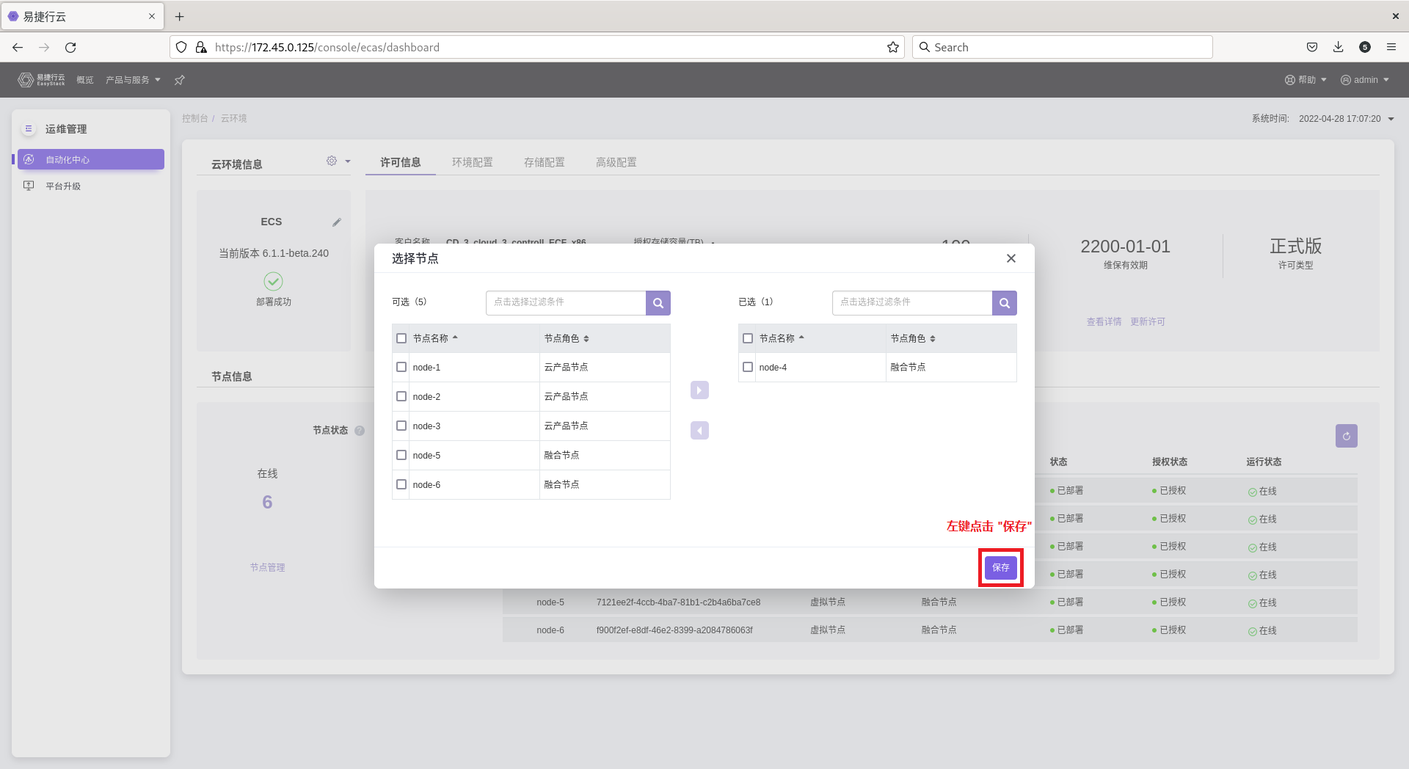Select node-4 checkbox in selected list
Image resolution: width=1409 pixels, height=769 pixels.
748,367
